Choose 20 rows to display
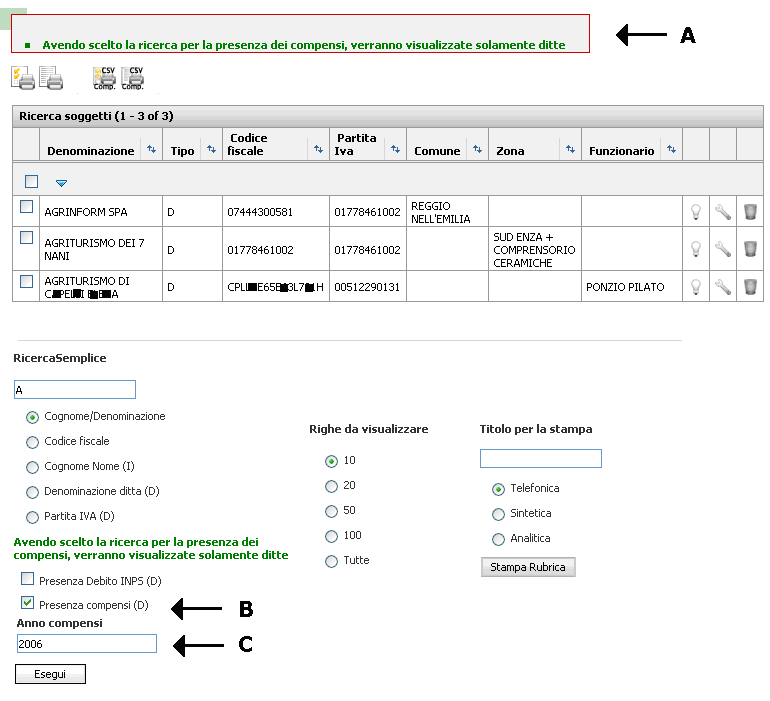Image resolution: width=770 pixels, height=701 pixels. tap(331, 486)
